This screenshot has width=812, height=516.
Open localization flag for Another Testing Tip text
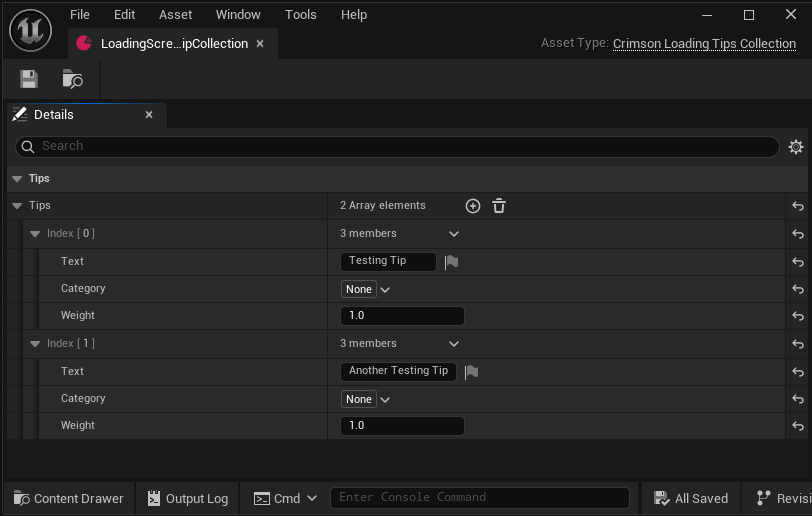(471, 372)
